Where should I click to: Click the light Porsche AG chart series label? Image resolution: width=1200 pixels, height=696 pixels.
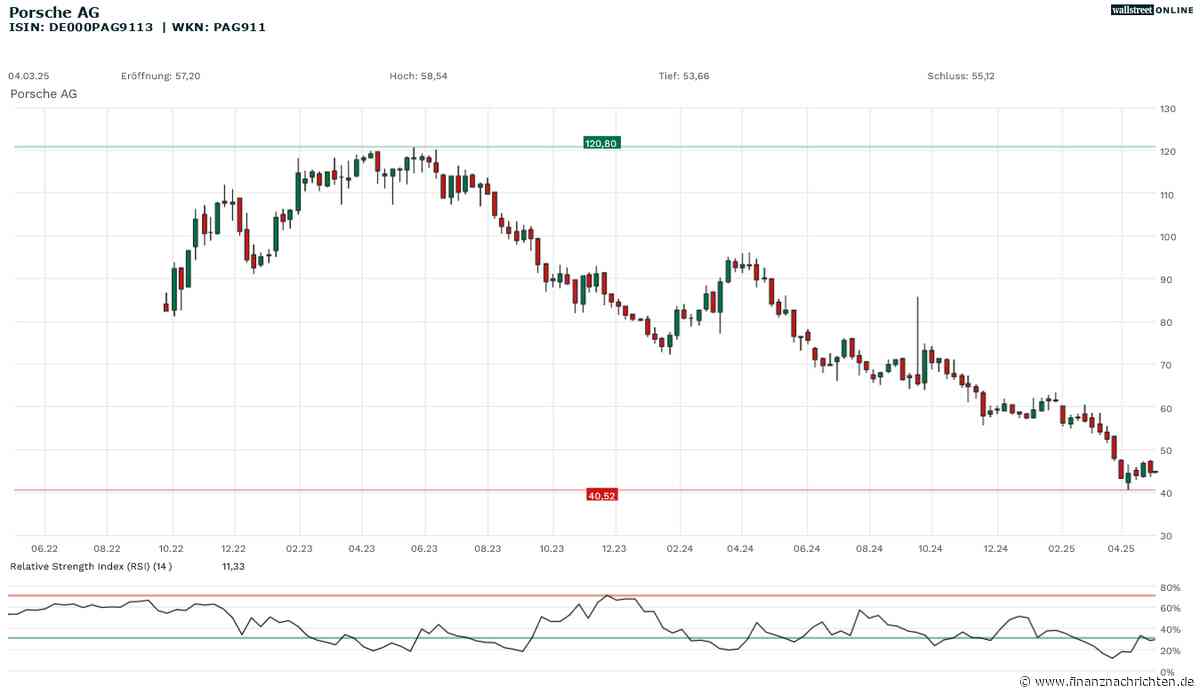(43, 94)
